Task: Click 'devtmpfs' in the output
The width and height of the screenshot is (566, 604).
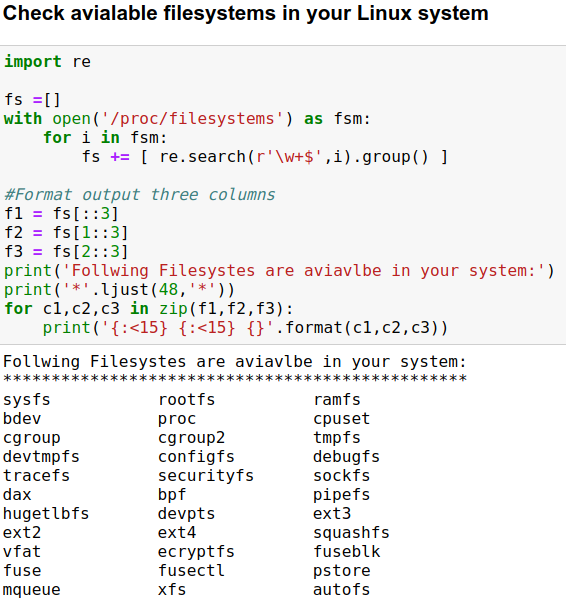Action: (x=41, y=457)
